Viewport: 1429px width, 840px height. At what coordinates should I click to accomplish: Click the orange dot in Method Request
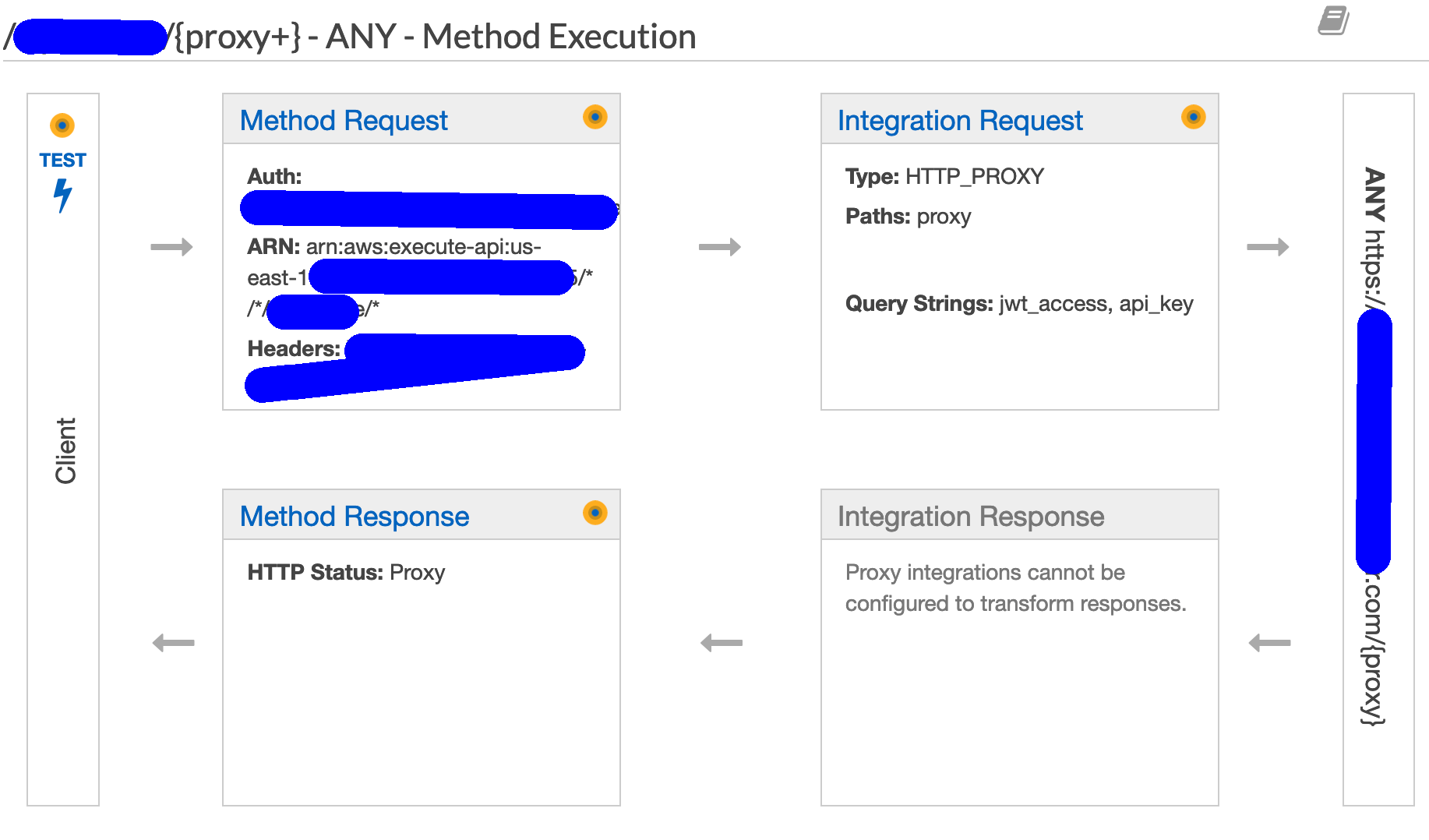595,117
